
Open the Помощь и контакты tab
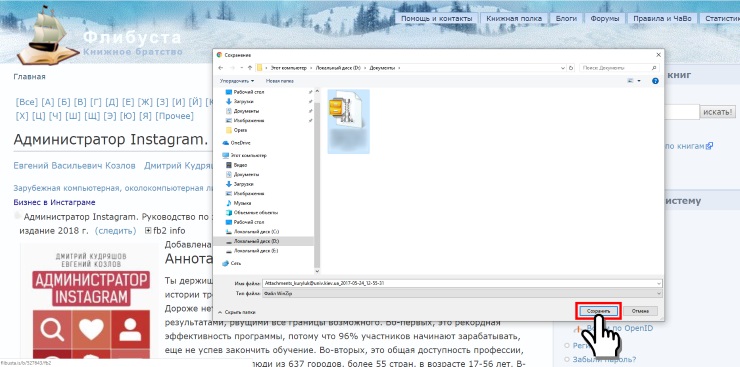point(437,18)
